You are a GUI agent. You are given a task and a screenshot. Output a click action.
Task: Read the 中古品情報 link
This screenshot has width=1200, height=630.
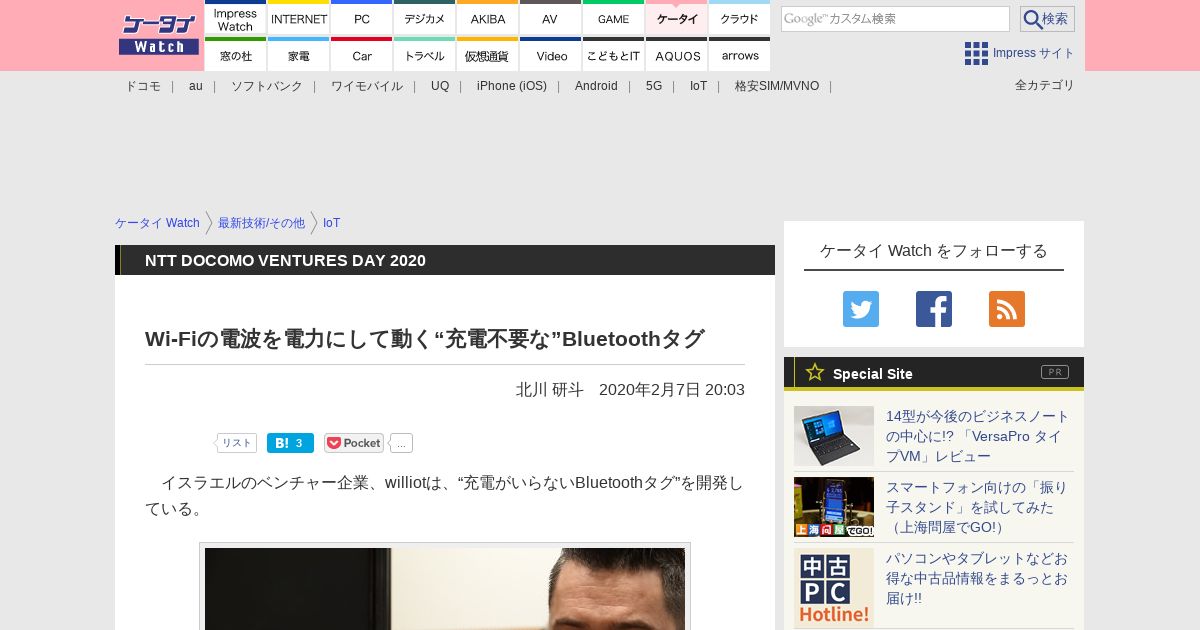(977, 578)
